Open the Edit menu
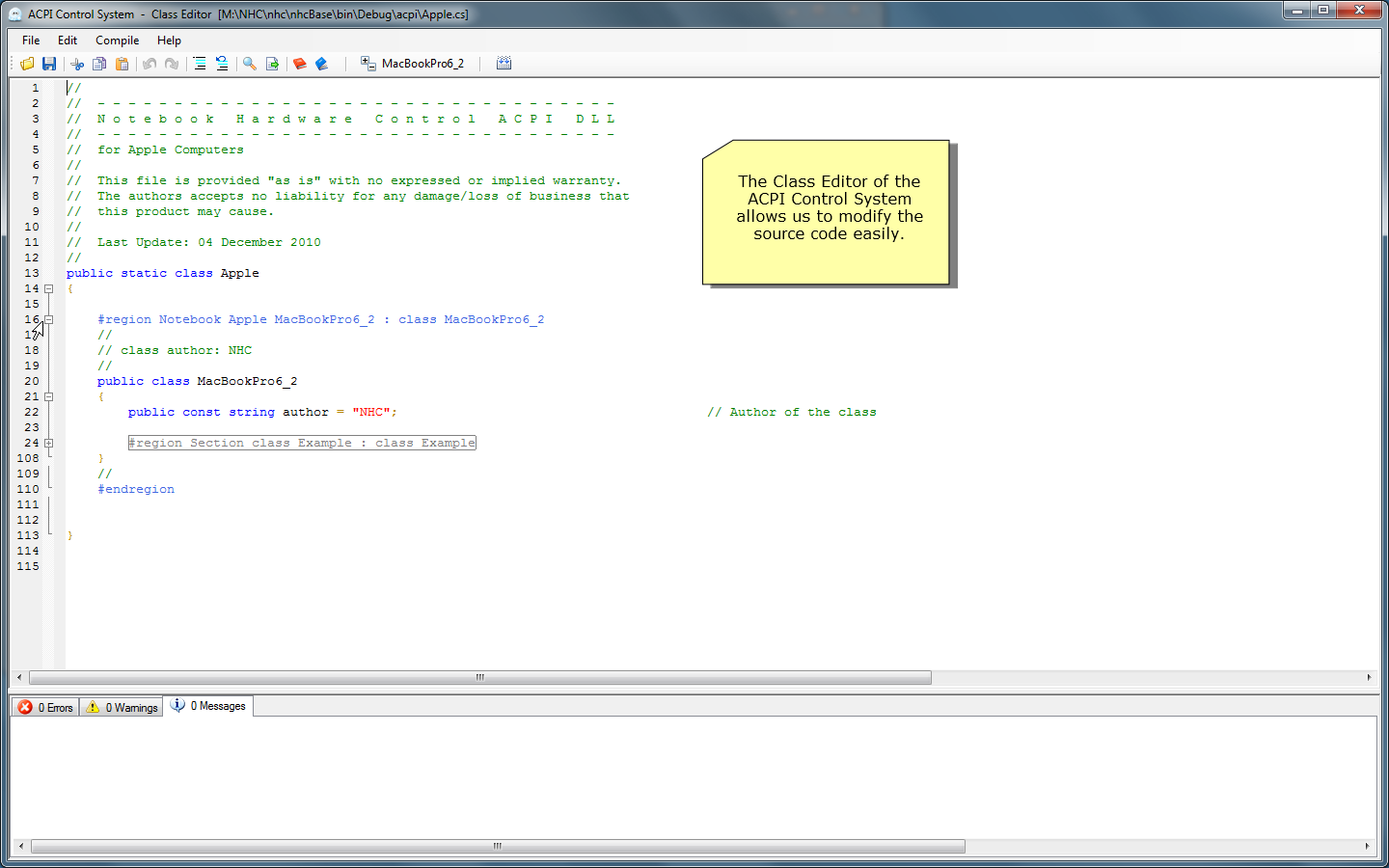1389x868 pixels. tap(68, 41)
